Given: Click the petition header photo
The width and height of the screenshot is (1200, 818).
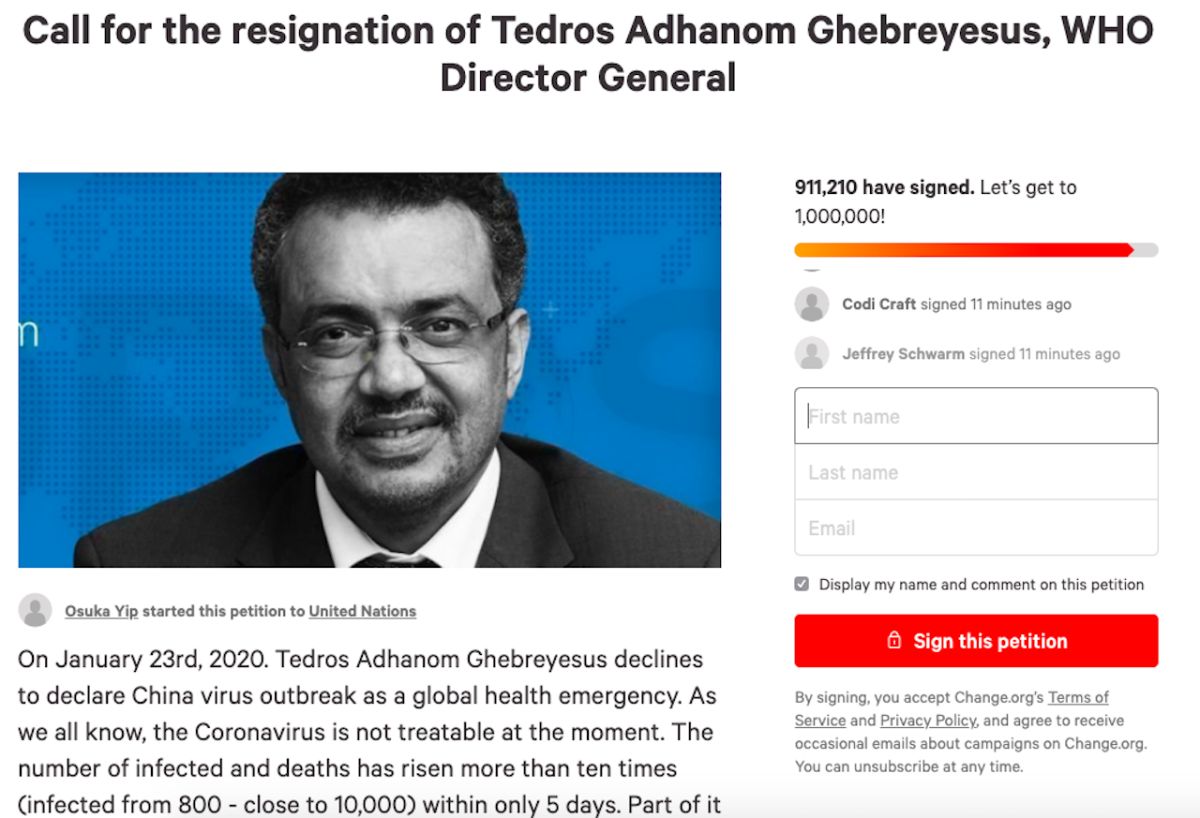Looking at the screenshot, I should pyautogui.click(x=369, y=370).
